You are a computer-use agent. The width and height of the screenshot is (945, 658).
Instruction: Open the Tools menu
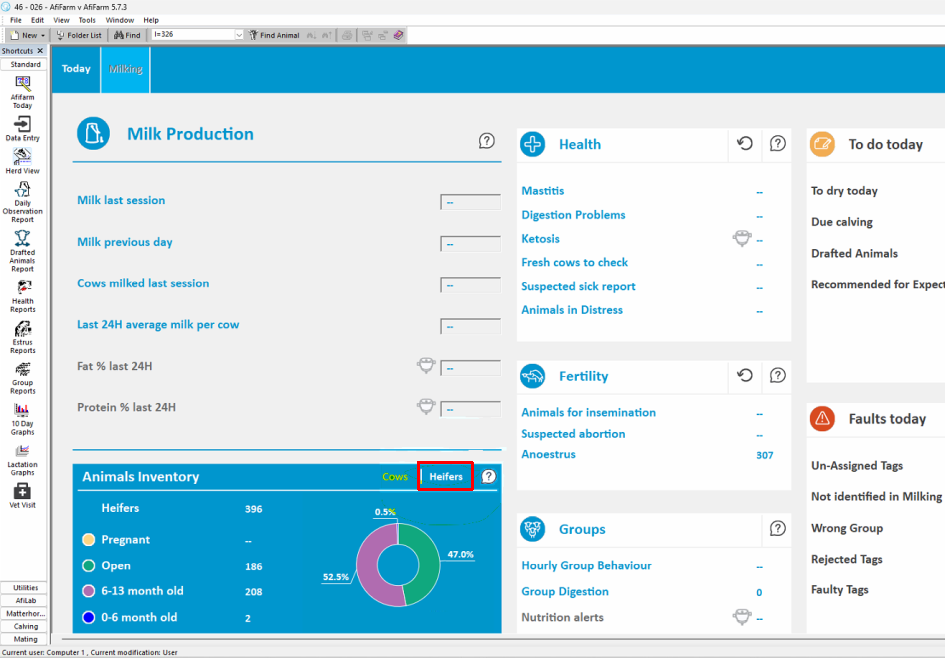click(x=87, y=20)
